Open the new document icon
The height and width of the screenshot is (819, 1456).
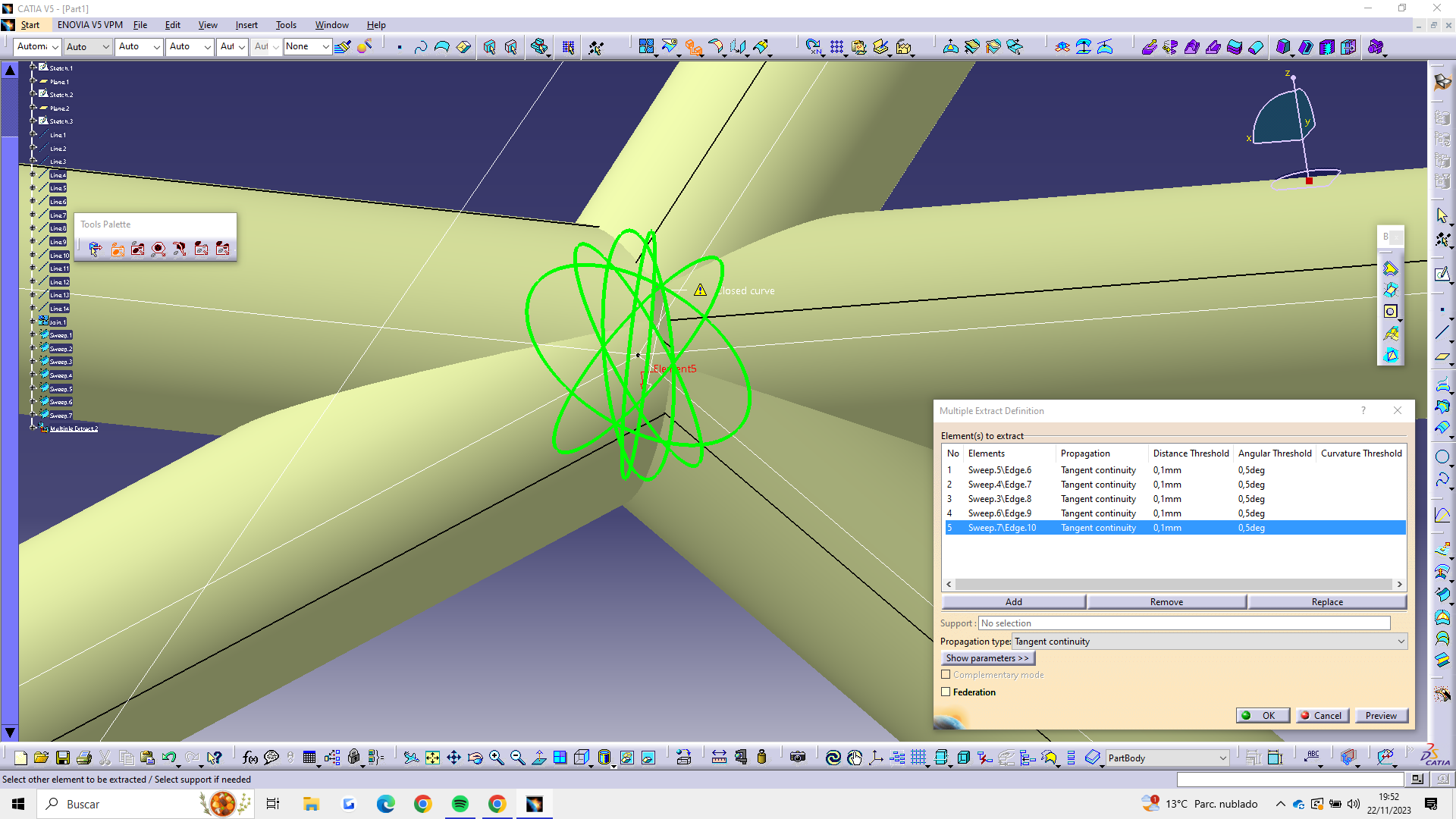20,758
